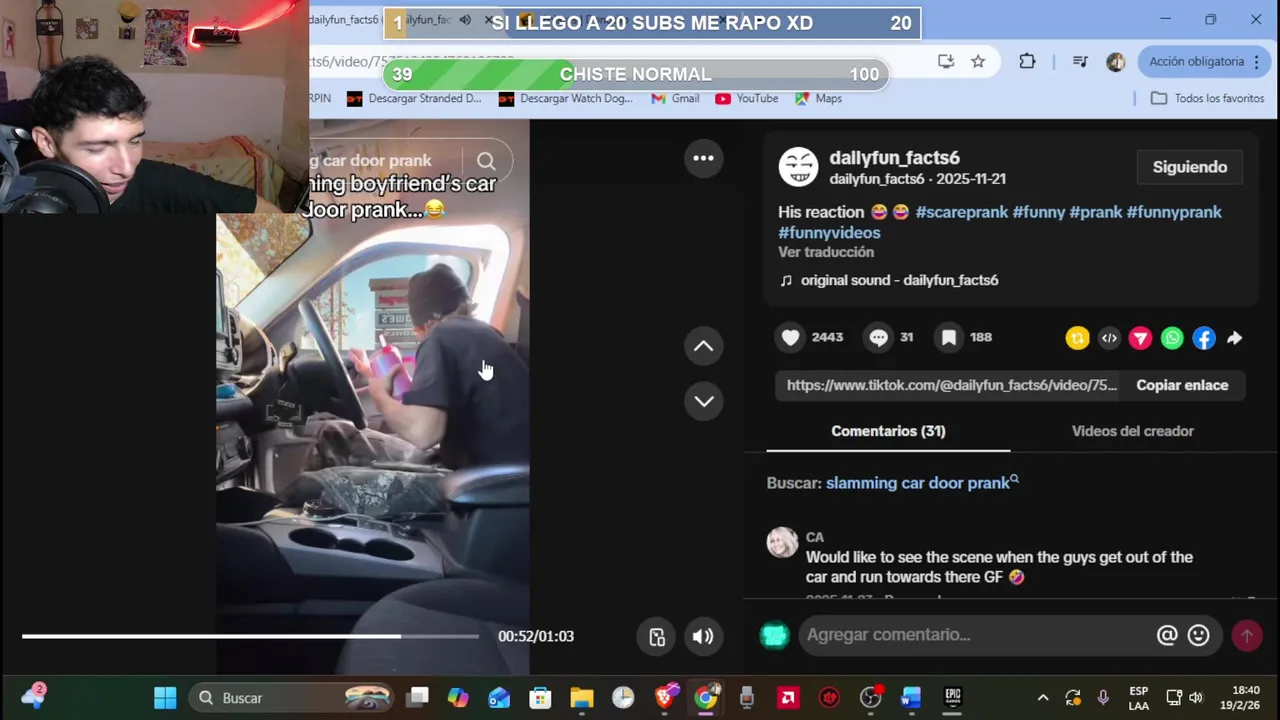This screenshot has width=1280, height=720.
Task: Open commenter CA's avatar
Action: [x=782, y=543]
